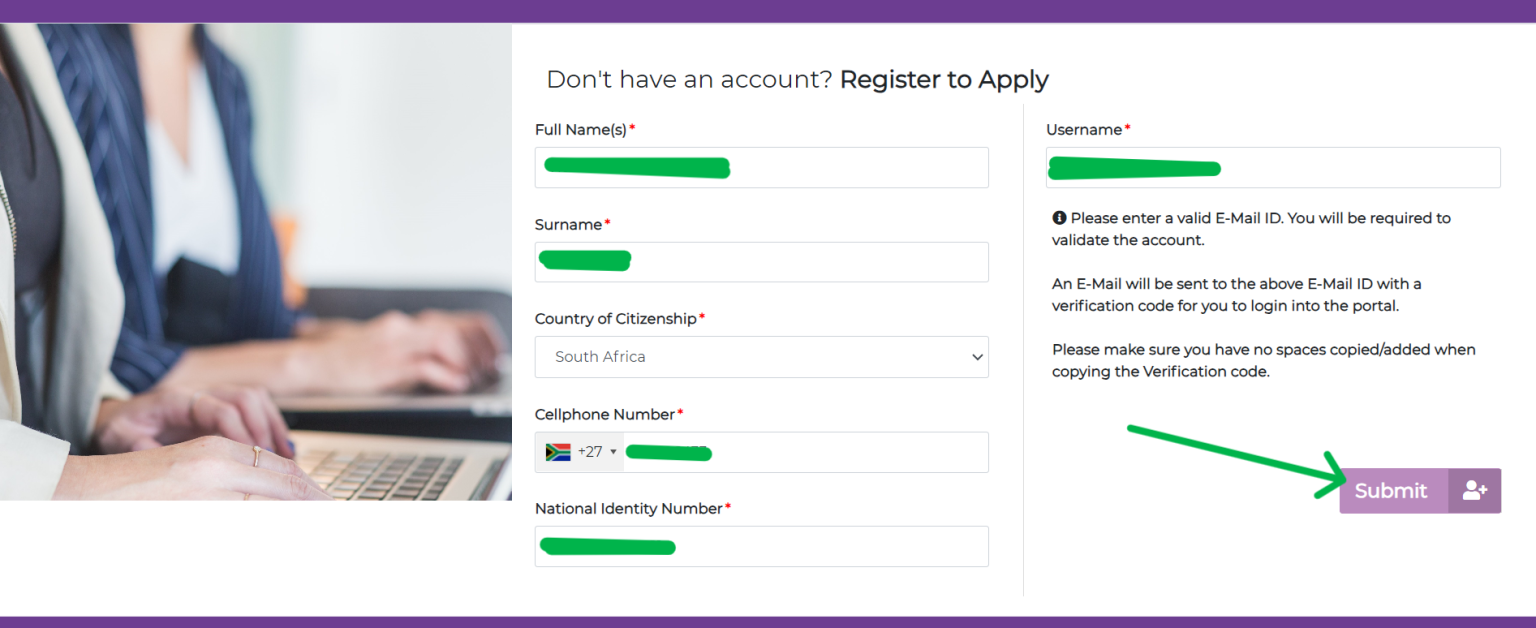Select the Surname input box

pos(760,261)
